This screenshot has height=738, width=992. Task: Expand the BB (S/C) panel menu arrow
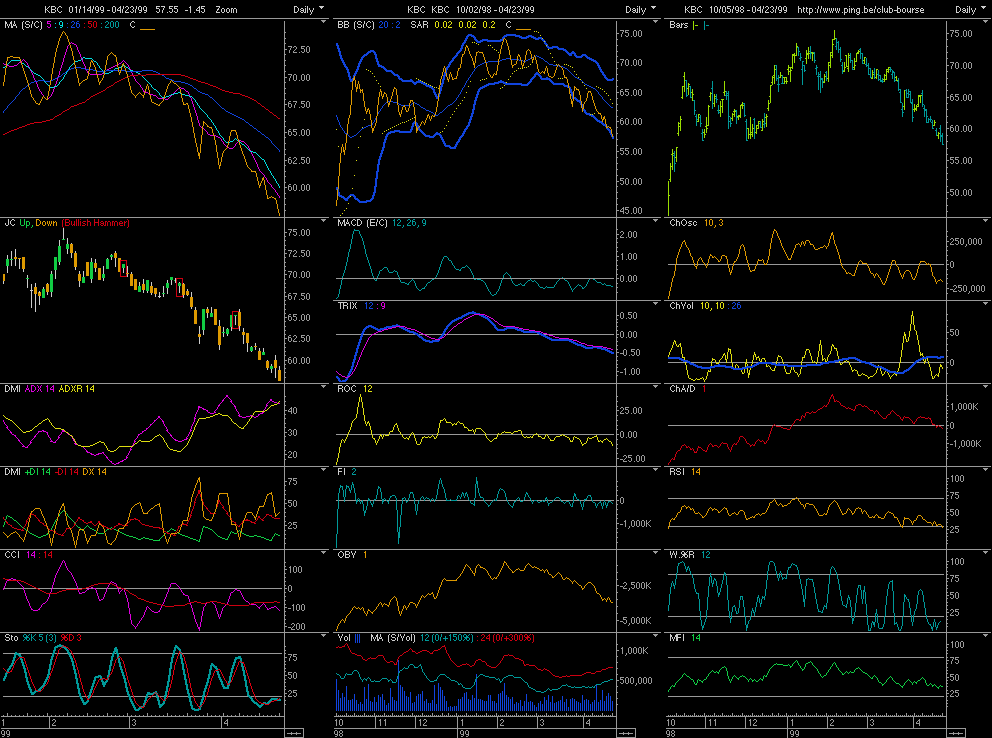(655, 22)
